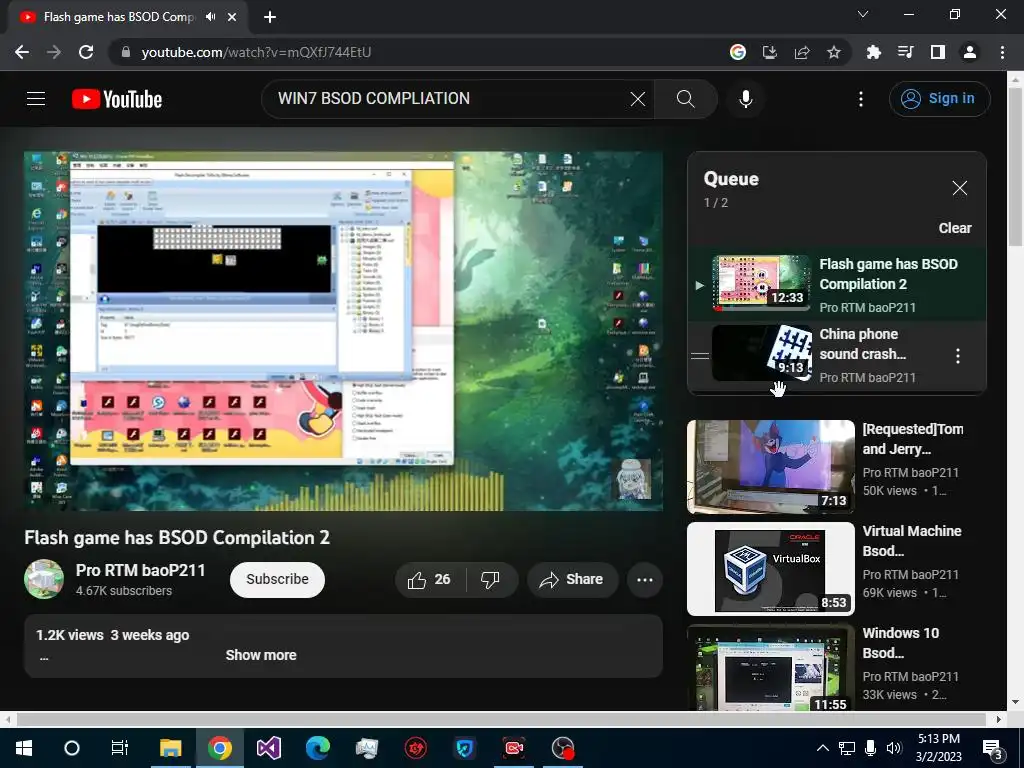Image resolution: width=1024 pixels, height=768 pixels.
Task: Click the horizontal scrollbar at page bottom
Action: point(501,720)
